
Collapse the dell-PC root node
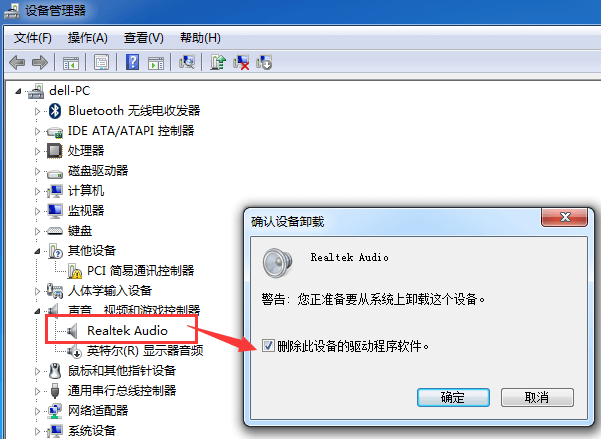click(x=18, y=91)
